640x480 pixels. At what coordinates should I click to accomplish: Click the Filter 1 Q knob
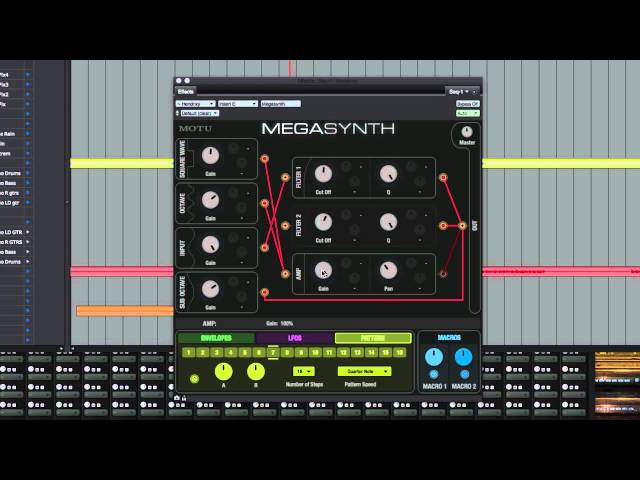pos(388,174)
